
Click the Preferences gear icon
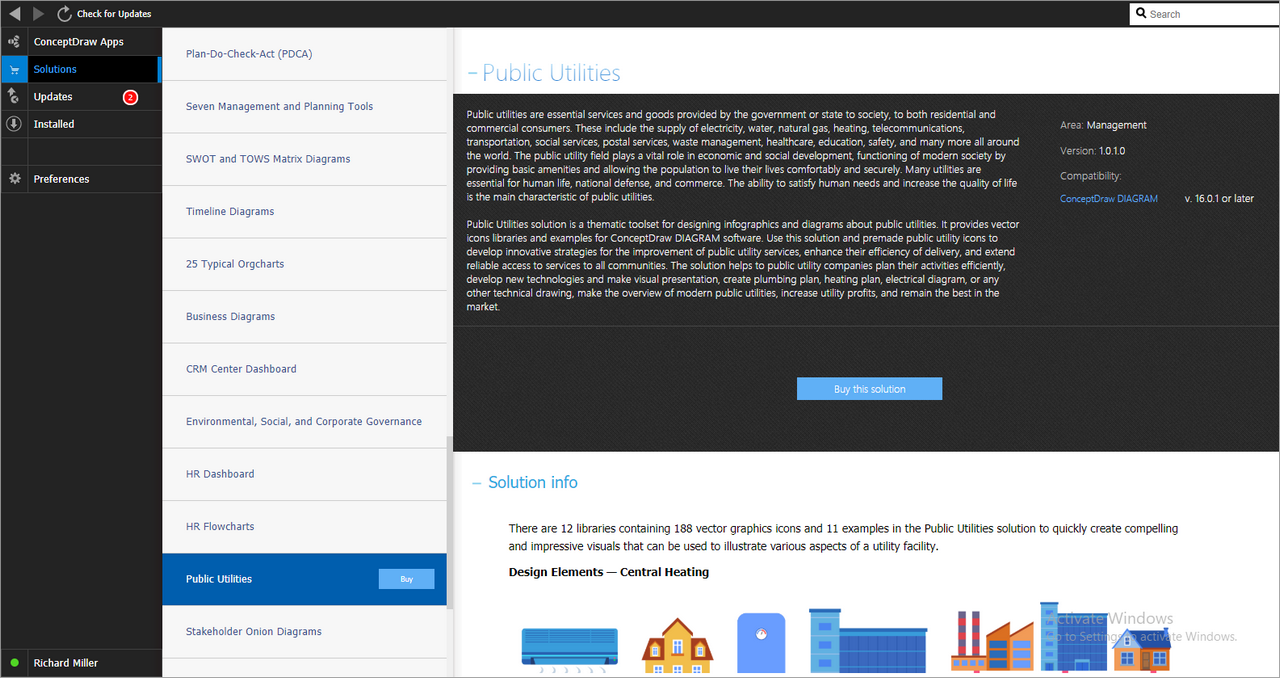(x=14, y=179)
